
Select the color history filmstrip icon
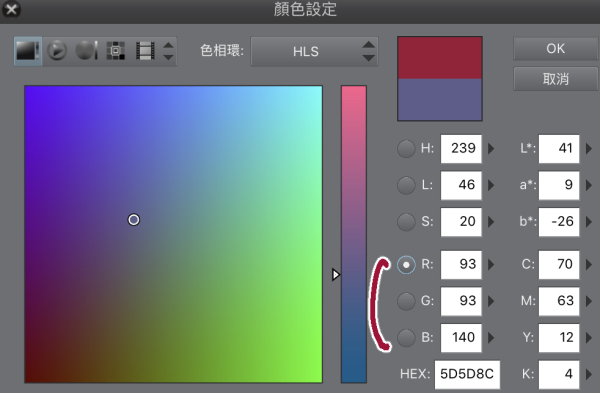point(145,51)
